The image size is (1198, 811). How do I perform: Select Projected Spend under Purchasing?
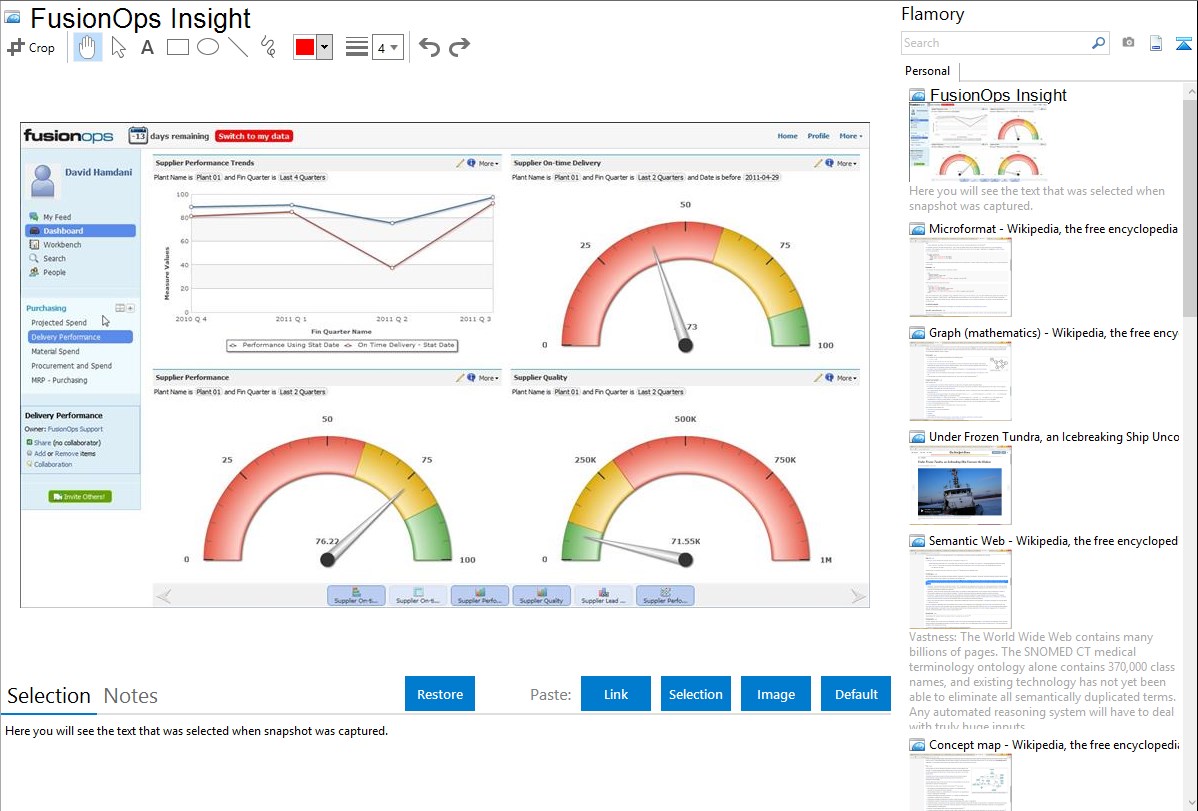coord(59,323)
